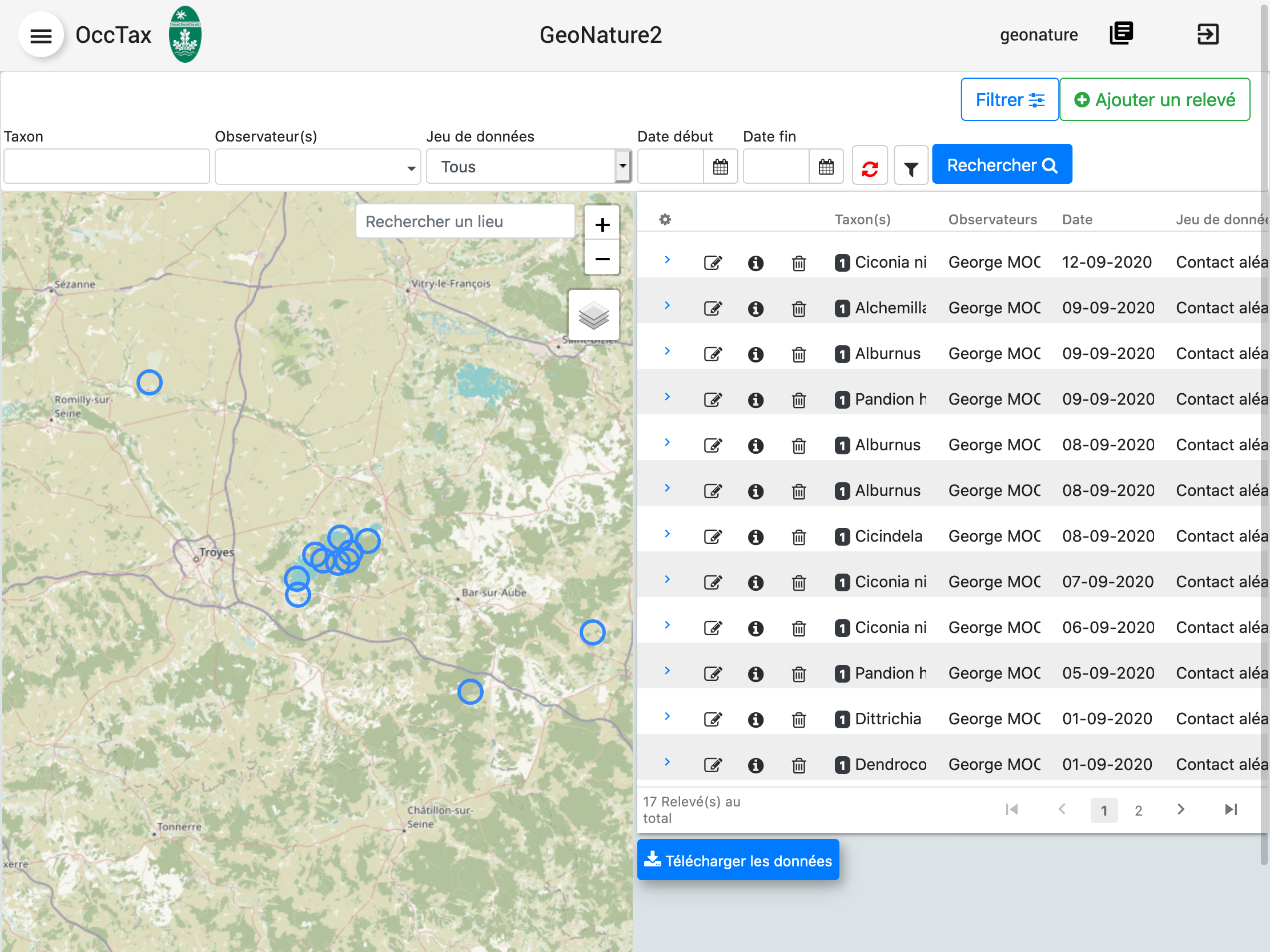Click the geonature username

click(x=1039, y=35)
